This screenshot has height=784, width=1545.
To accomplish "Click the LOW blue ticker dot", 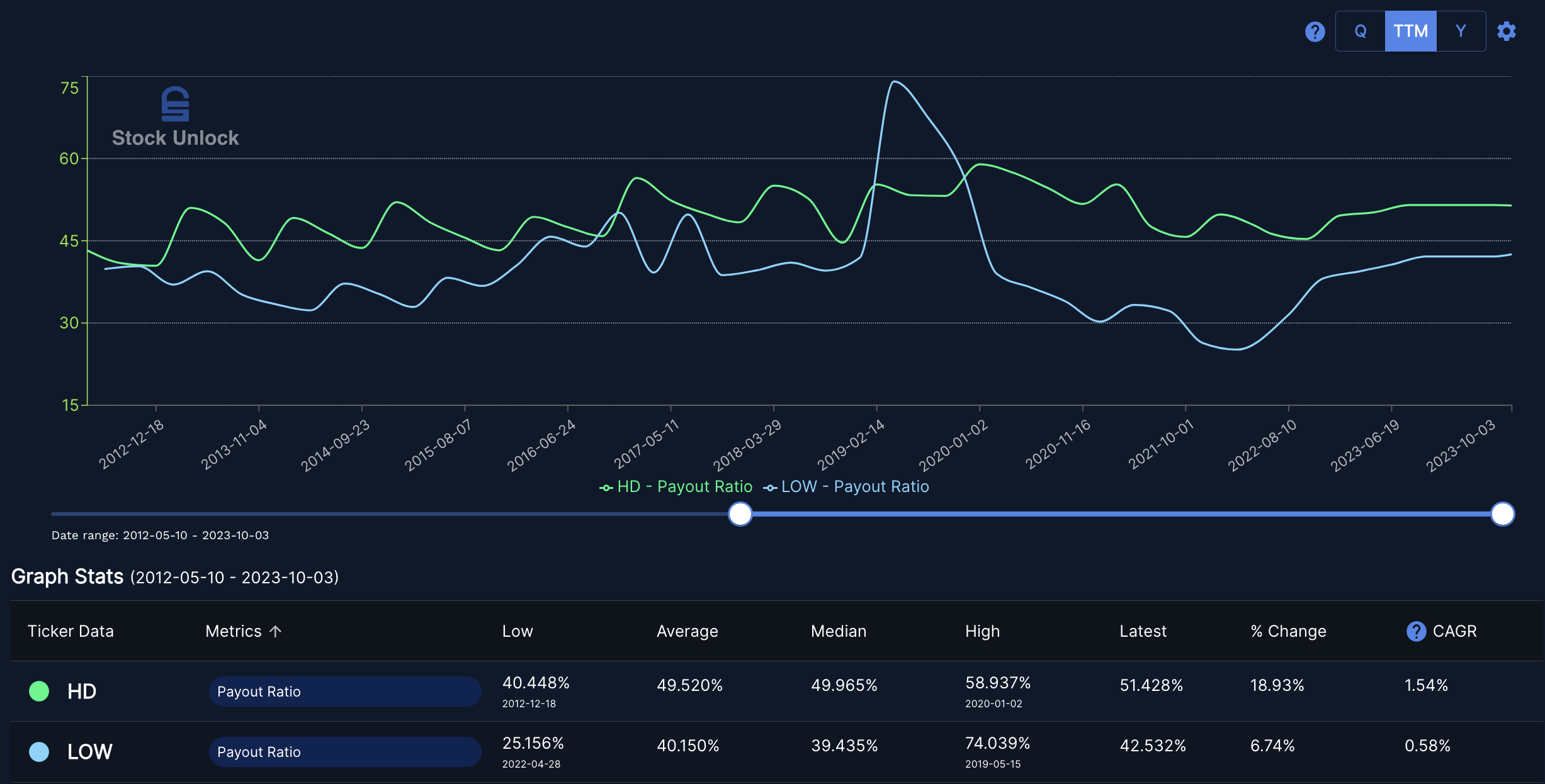I will [39, 751].
